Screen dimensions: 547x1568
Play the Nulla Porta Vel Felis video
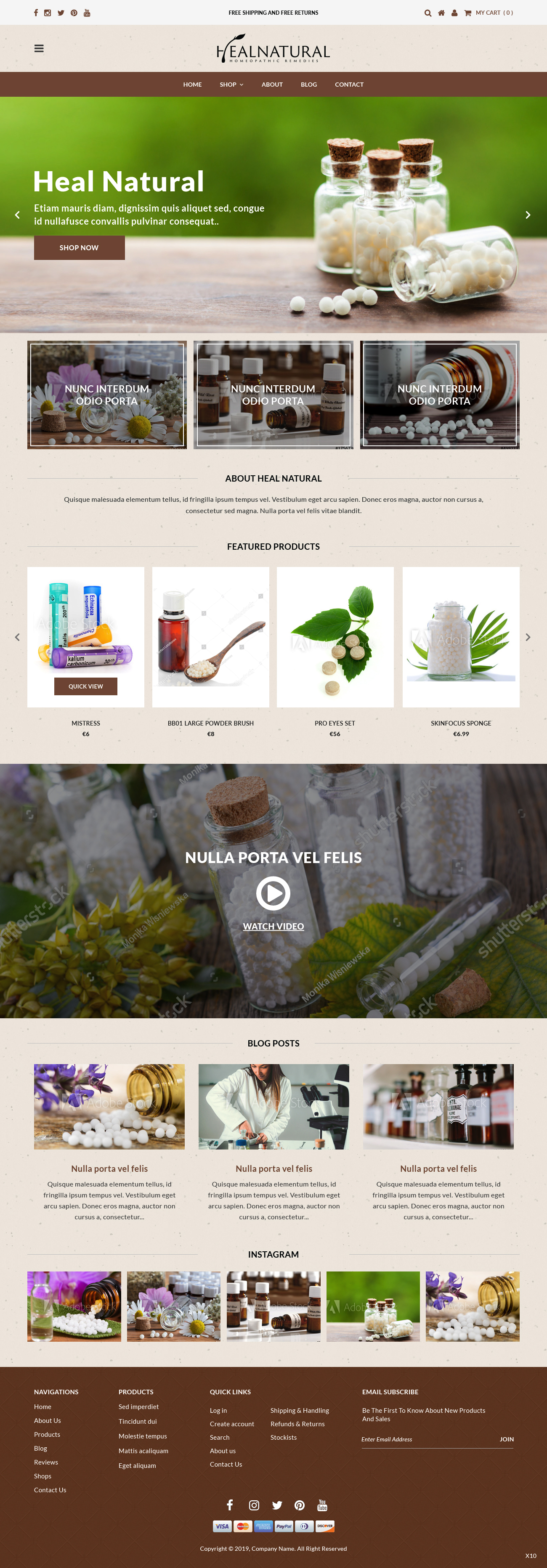[x=273, y=893]
